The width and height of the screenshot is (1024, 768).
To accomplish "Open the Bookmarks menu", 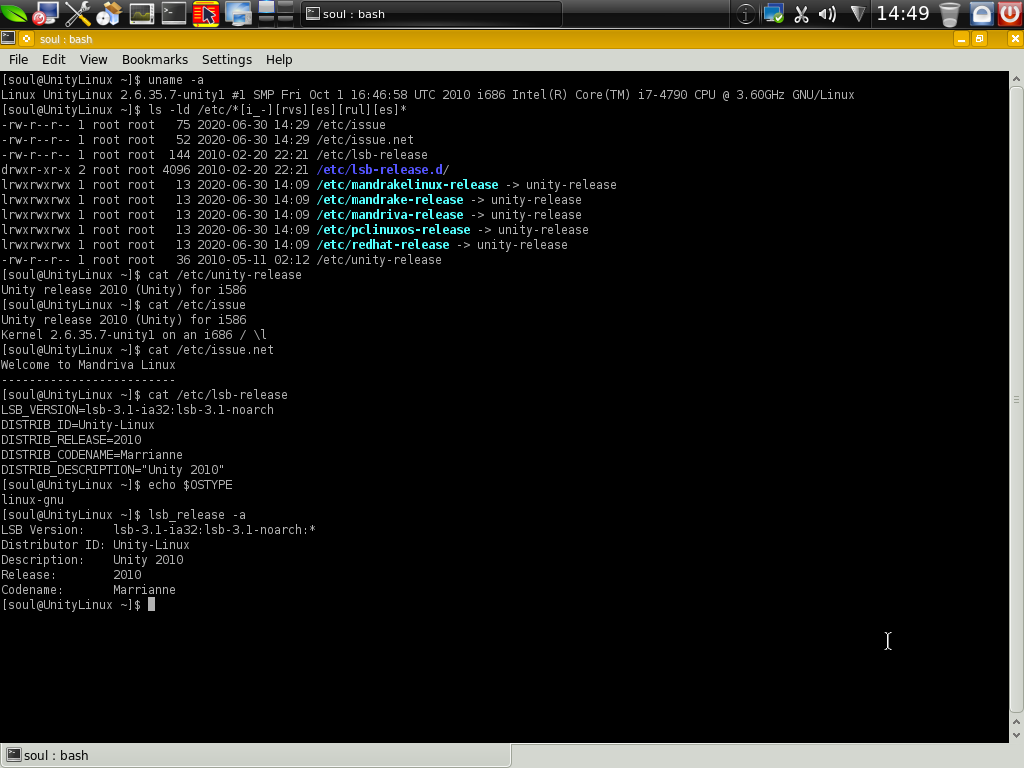I will [x=155, y=59].
